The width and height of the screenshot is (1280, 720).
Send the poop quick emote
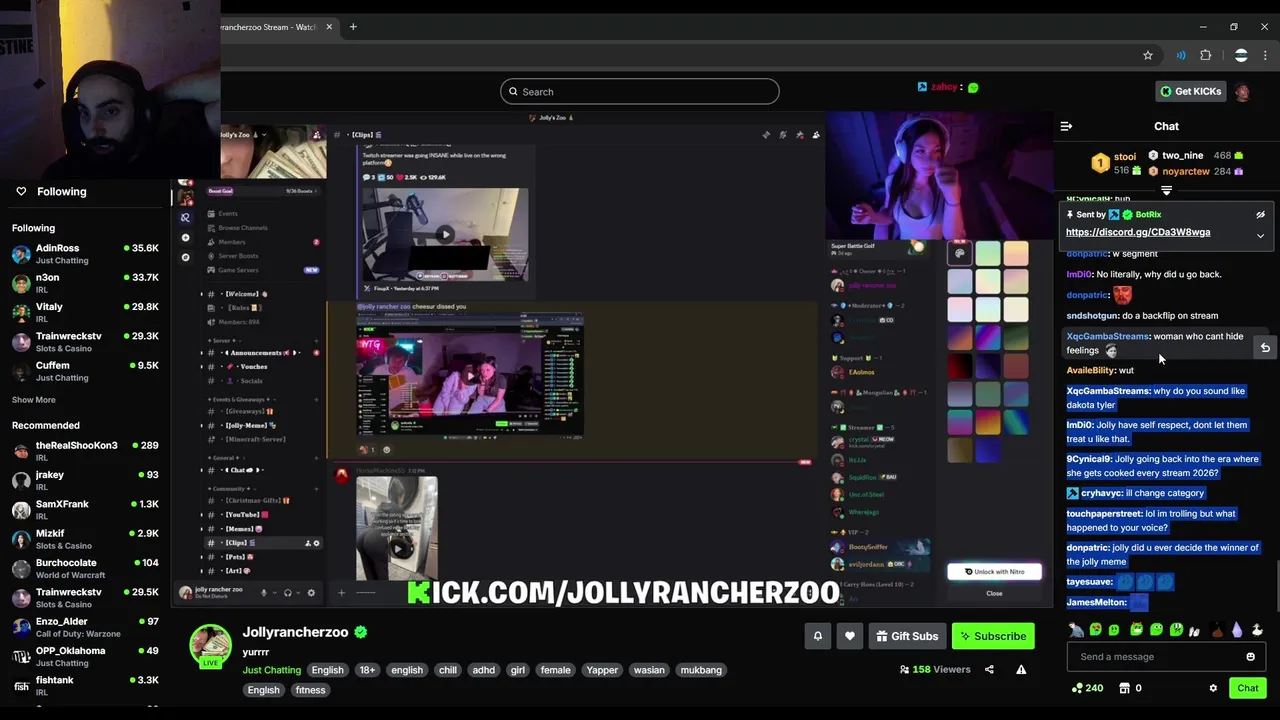pyautogui.click(x=1217, y=630)
